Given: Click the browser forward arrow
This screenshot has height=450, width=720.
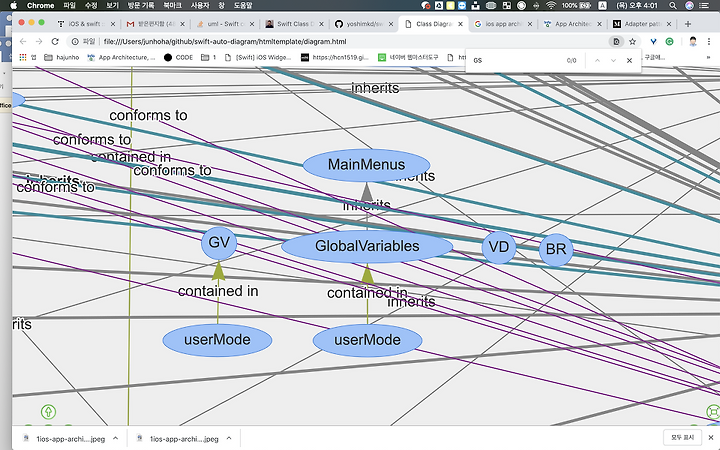Looking at the screenshot, I should pos(39,41).
